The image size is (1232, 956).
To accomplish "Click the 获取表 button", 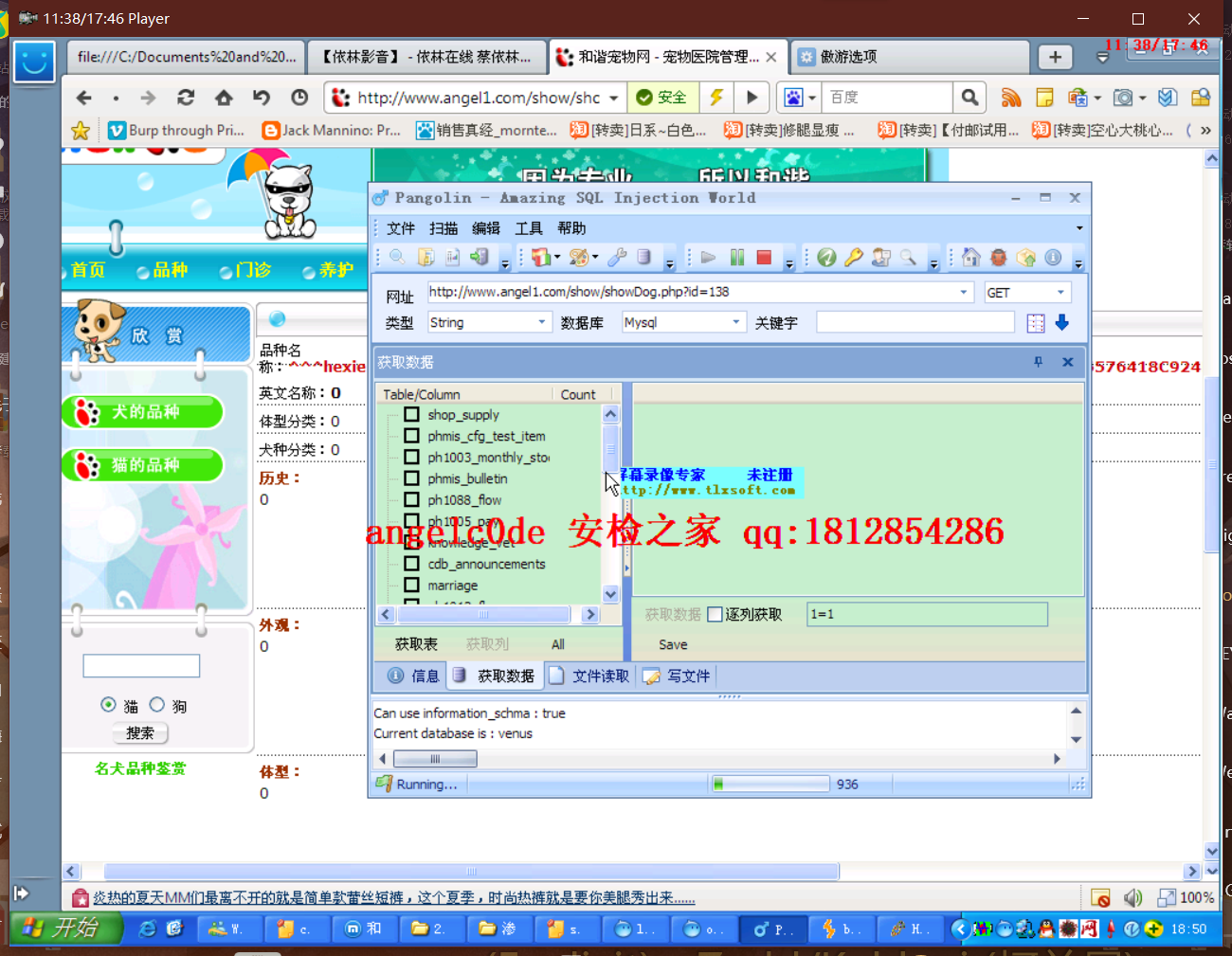I will pyautogui.click(x=416, y=644).
